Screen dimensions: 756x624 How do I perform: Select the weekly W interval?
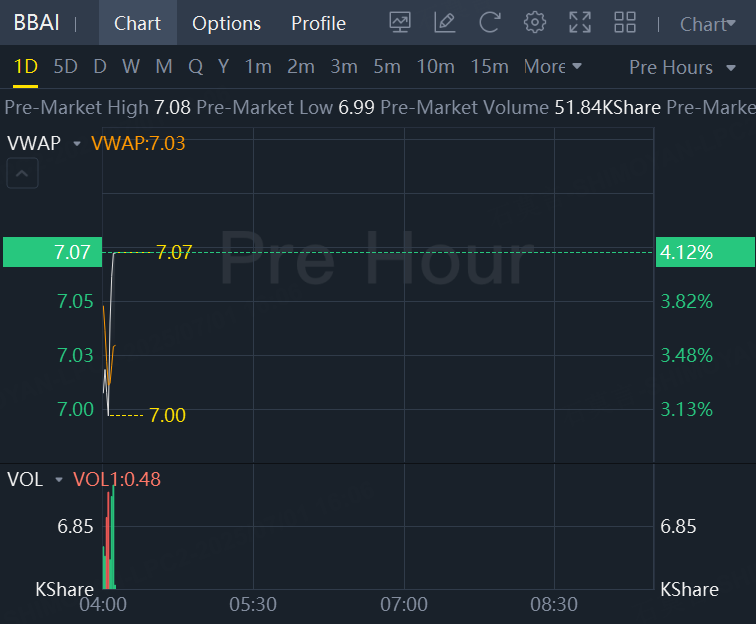[x=131, y=67]
